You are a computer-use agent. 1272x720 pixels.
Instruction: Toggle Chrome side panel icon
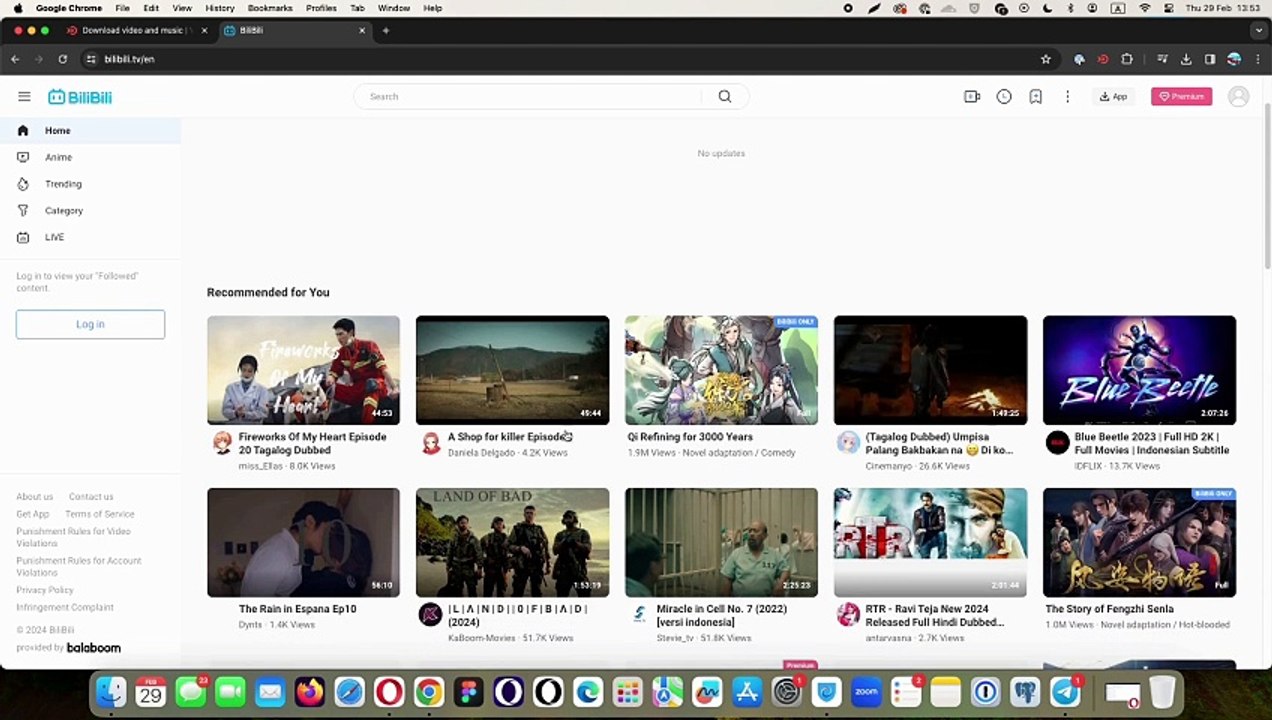click(1210, 59)
